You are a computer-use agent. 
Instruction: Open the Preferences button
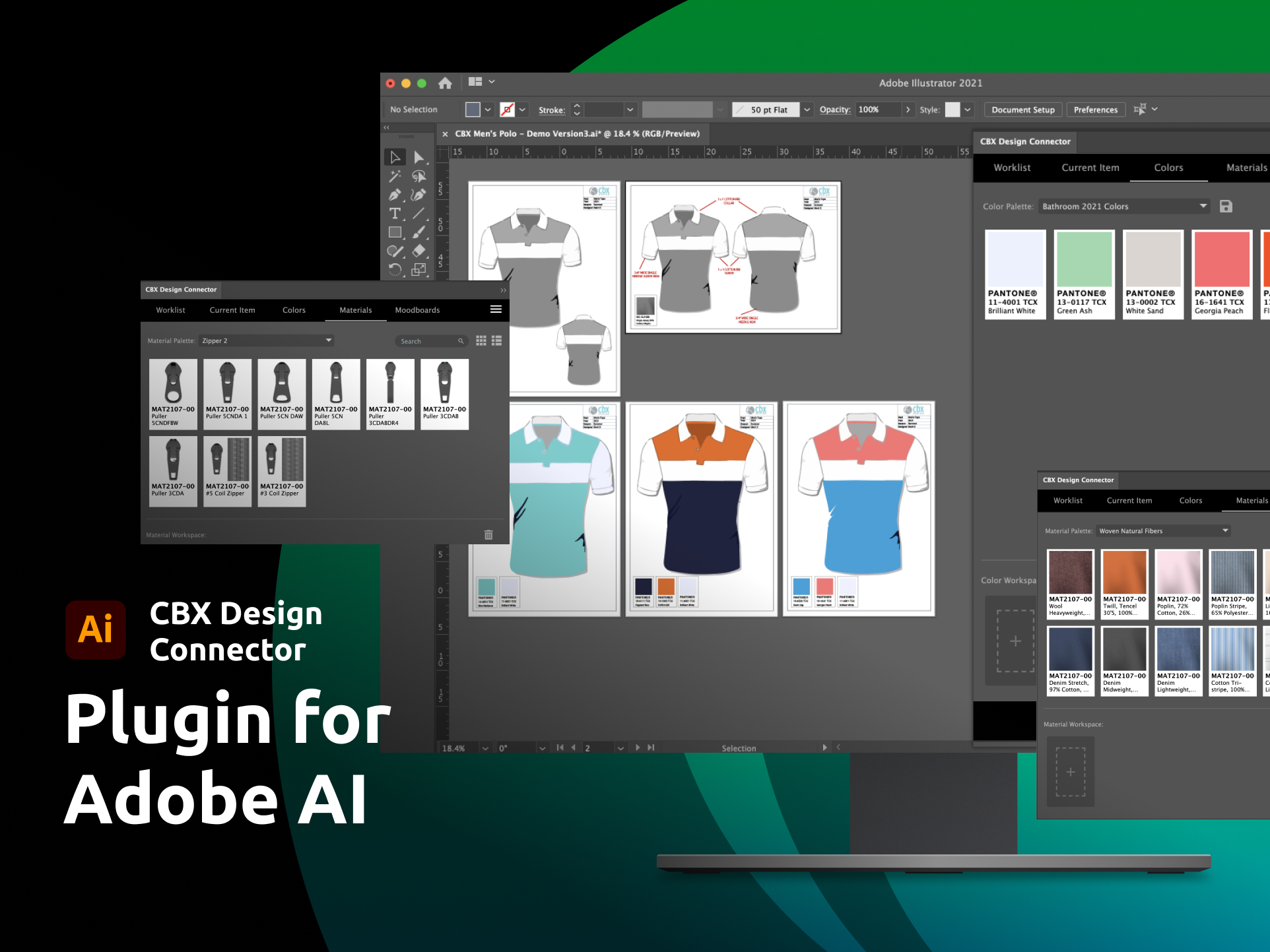(x=1096, y=110)
